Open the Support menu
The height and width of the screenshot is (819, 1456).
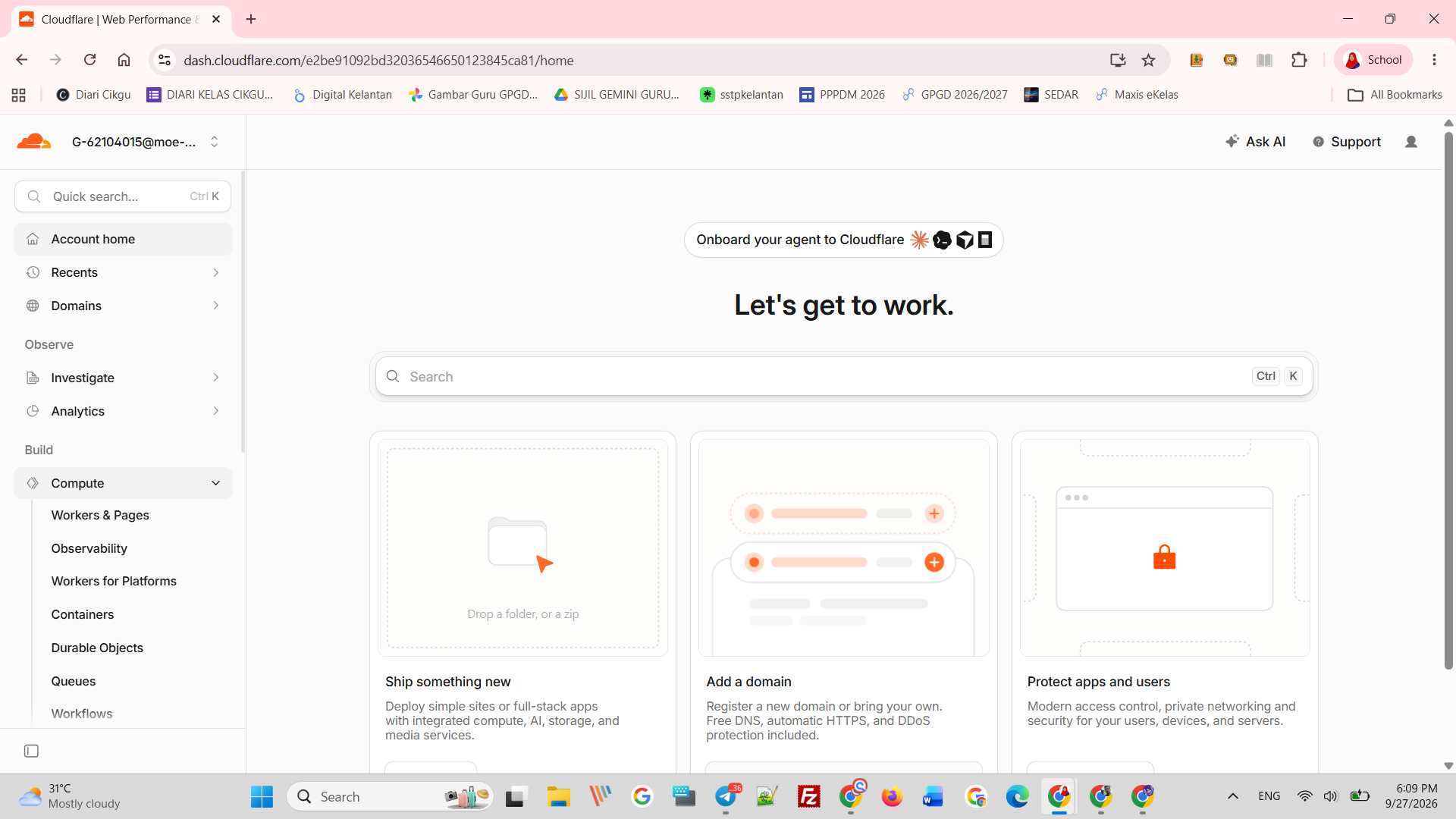tap(1347, 142)
